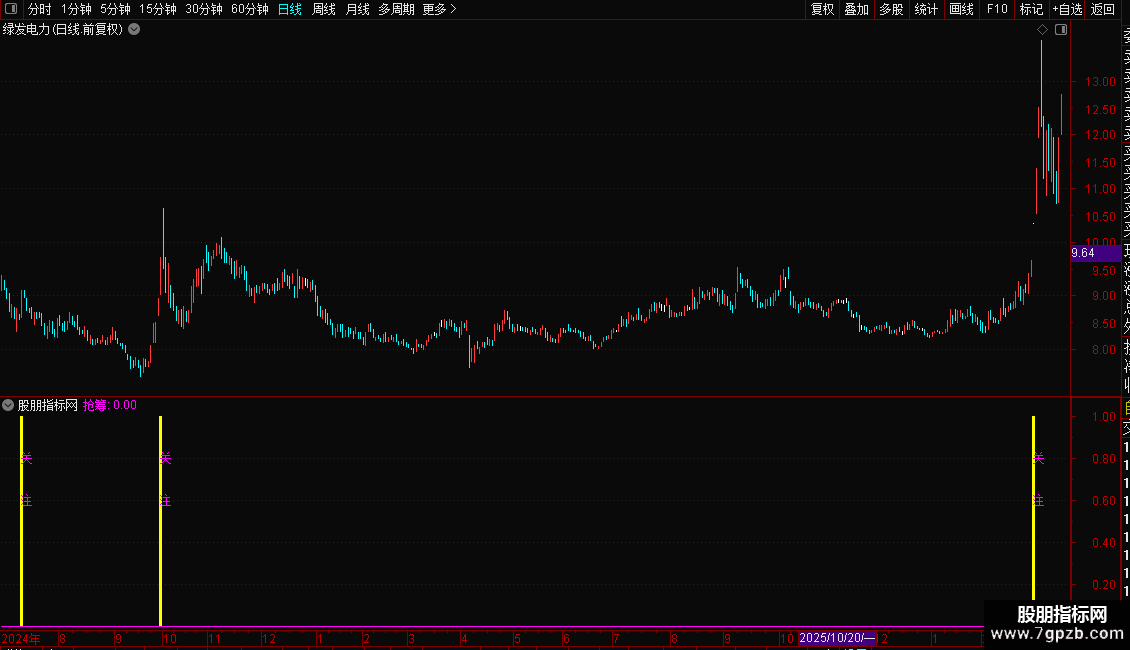Open the 统计 statistics tool
The image size is (1130, 650).
point(926,9)
